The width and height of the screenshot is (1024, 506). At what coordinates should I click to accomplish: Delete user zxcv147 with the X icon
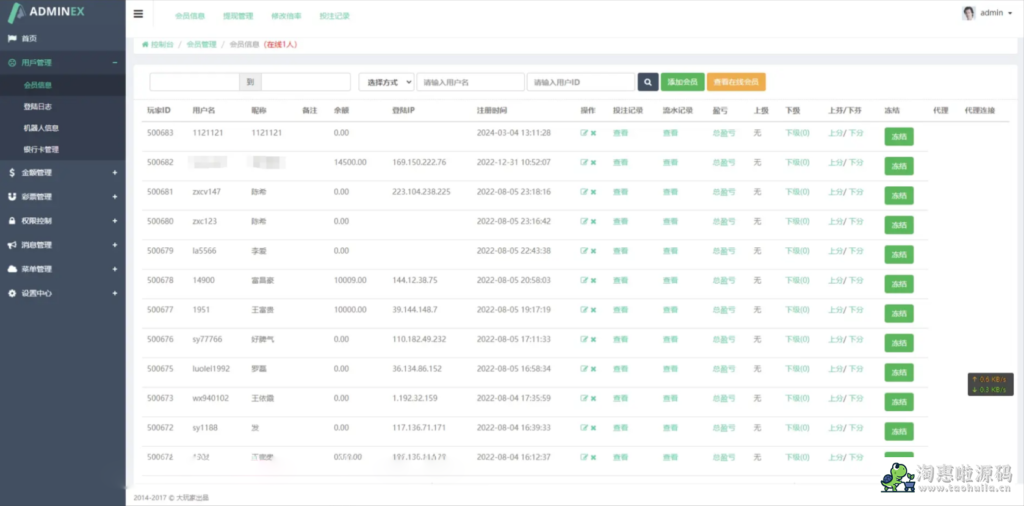593,192
